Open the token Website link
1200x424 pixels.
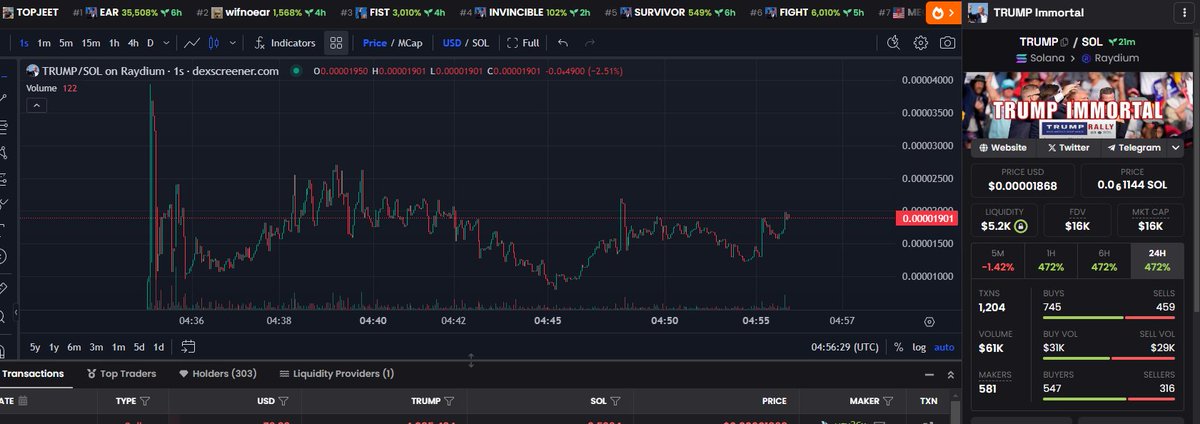click(1002, 147)
